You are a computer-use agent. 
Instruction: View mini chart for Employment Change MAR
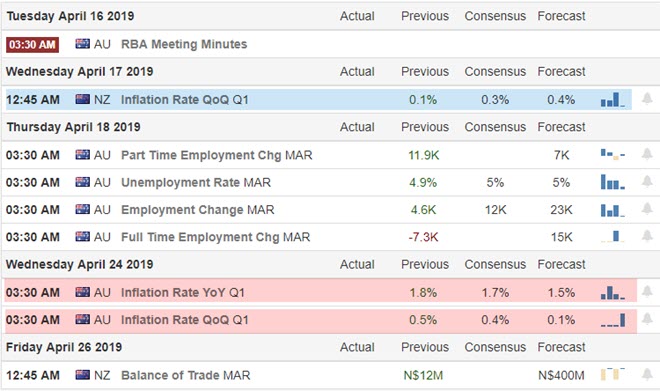click(613, 210)
